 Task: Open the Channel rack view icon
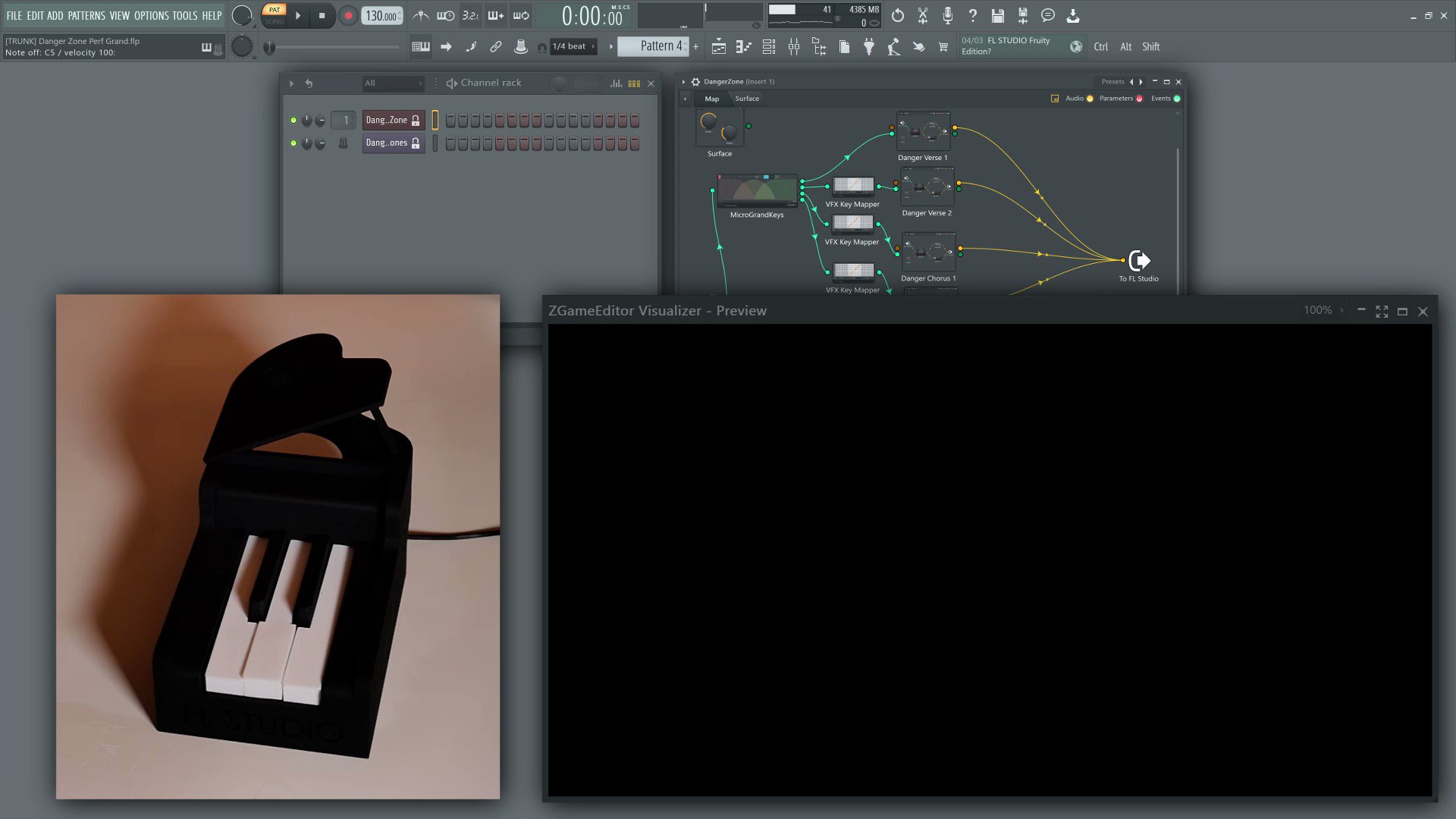click(769, 47)
